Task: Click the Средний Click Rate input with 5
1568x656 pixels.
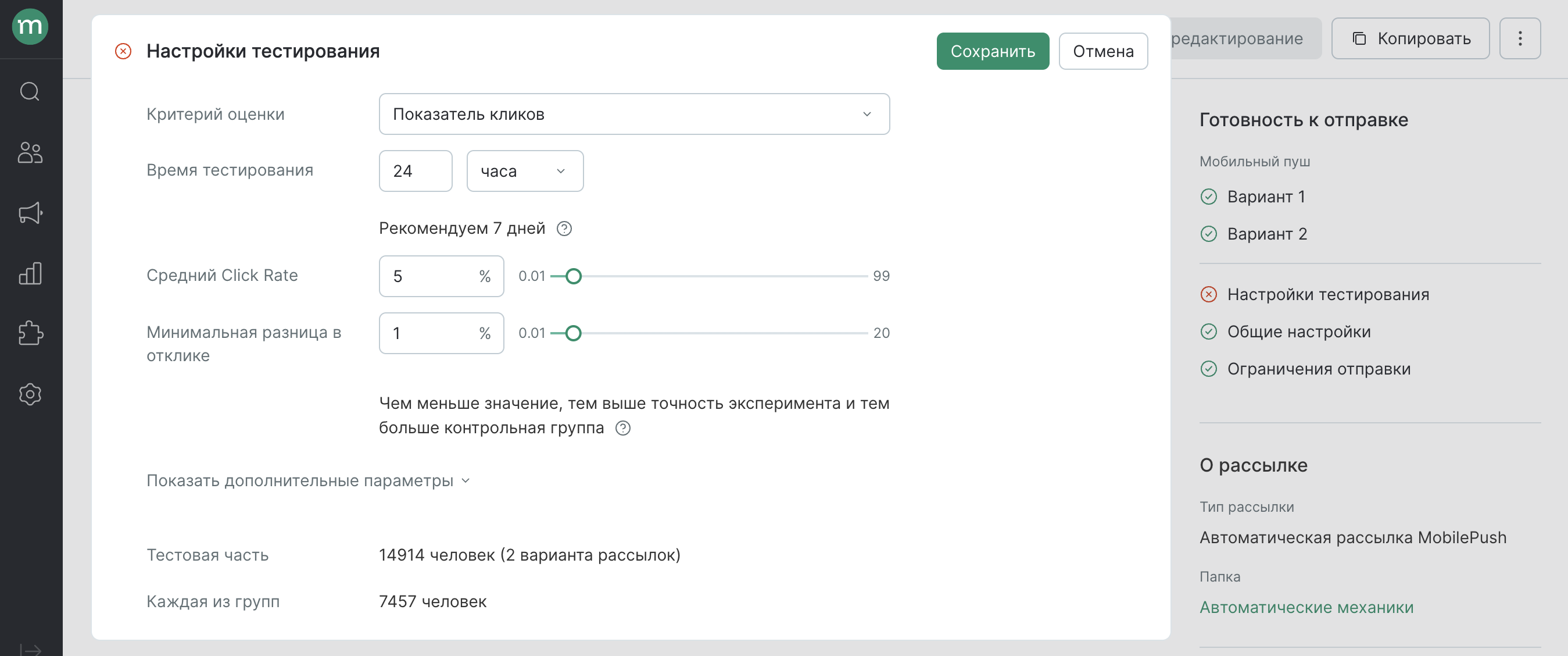Action: point(441,276)
